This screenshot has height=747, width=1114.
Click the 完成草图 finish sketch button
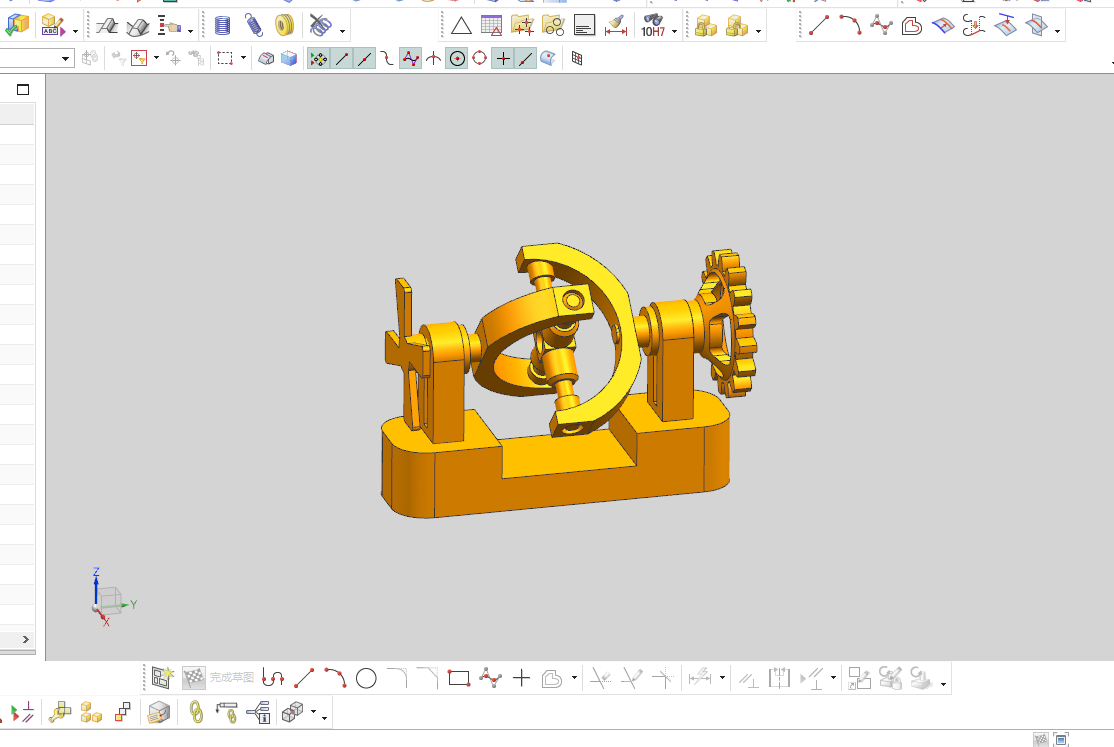click(218, 678)
